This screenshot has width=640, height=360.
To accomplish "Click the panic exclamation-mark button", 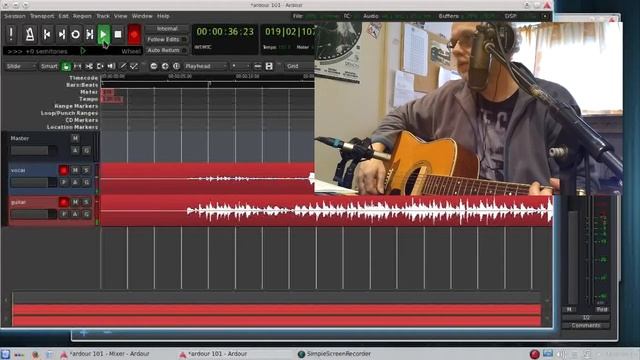I will pos(11,34).
